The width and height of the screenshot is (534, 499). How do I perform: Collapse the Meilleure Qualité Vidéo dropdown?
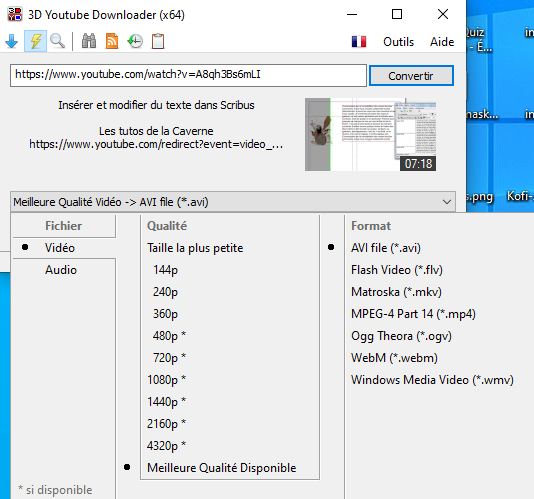click(233, 202)
